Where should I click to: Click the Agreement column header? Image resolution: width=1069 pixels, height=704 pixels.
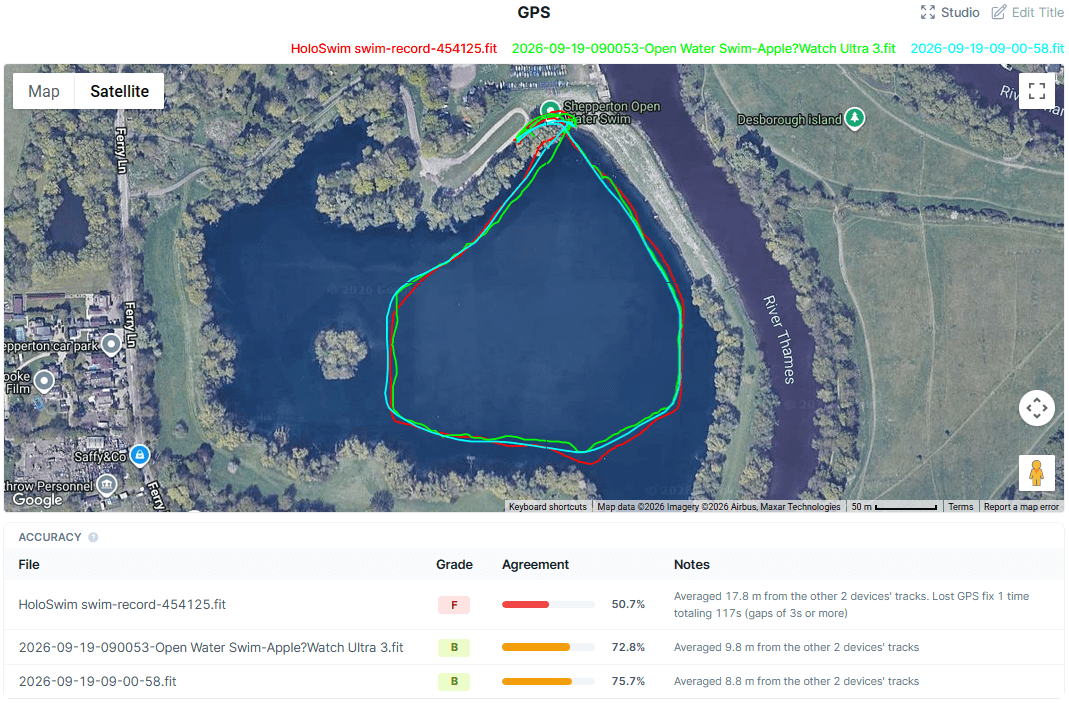pos(535,565)
